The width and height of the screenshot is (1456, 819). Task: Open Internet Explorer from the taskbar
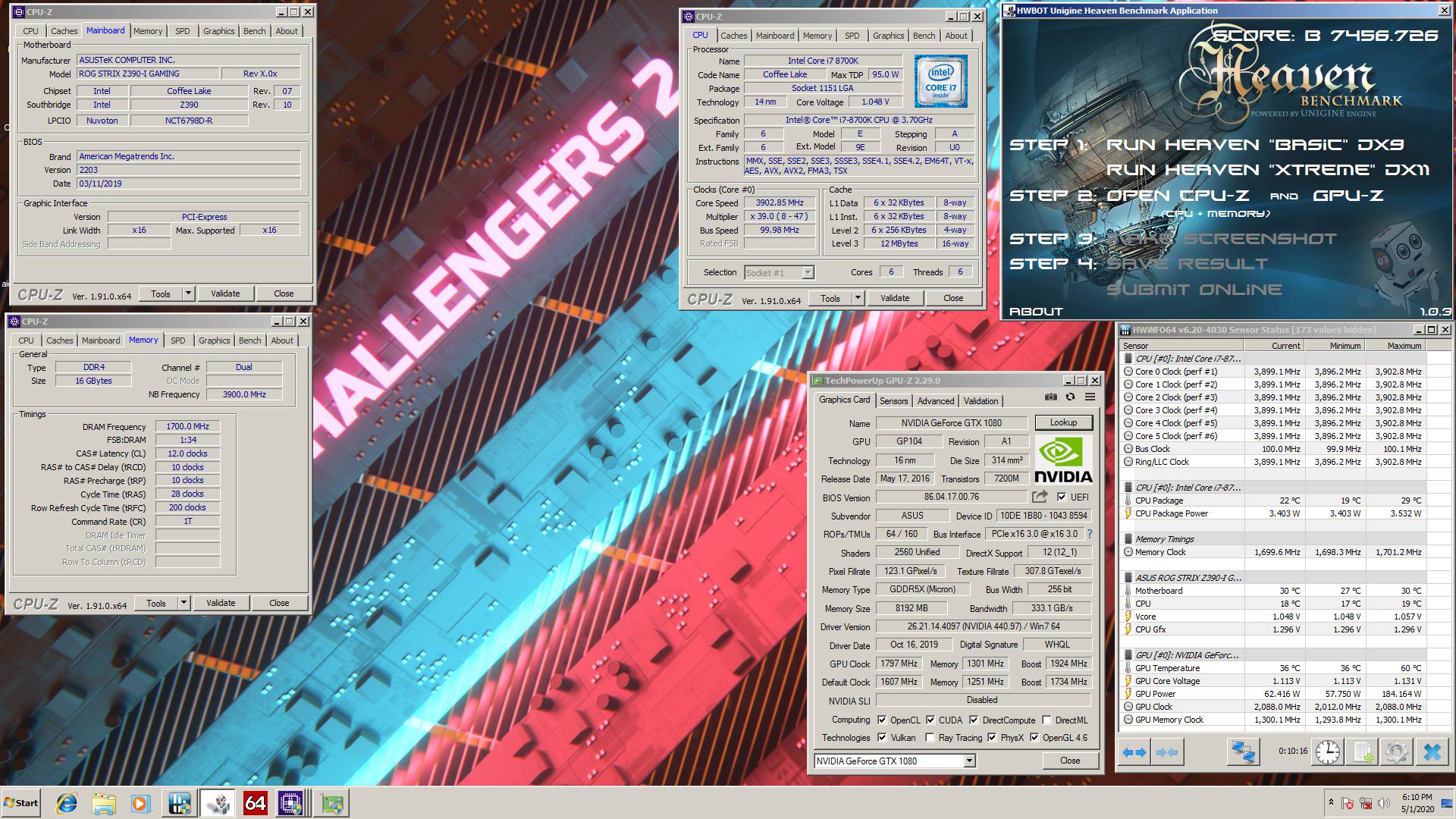click(67, 803)
